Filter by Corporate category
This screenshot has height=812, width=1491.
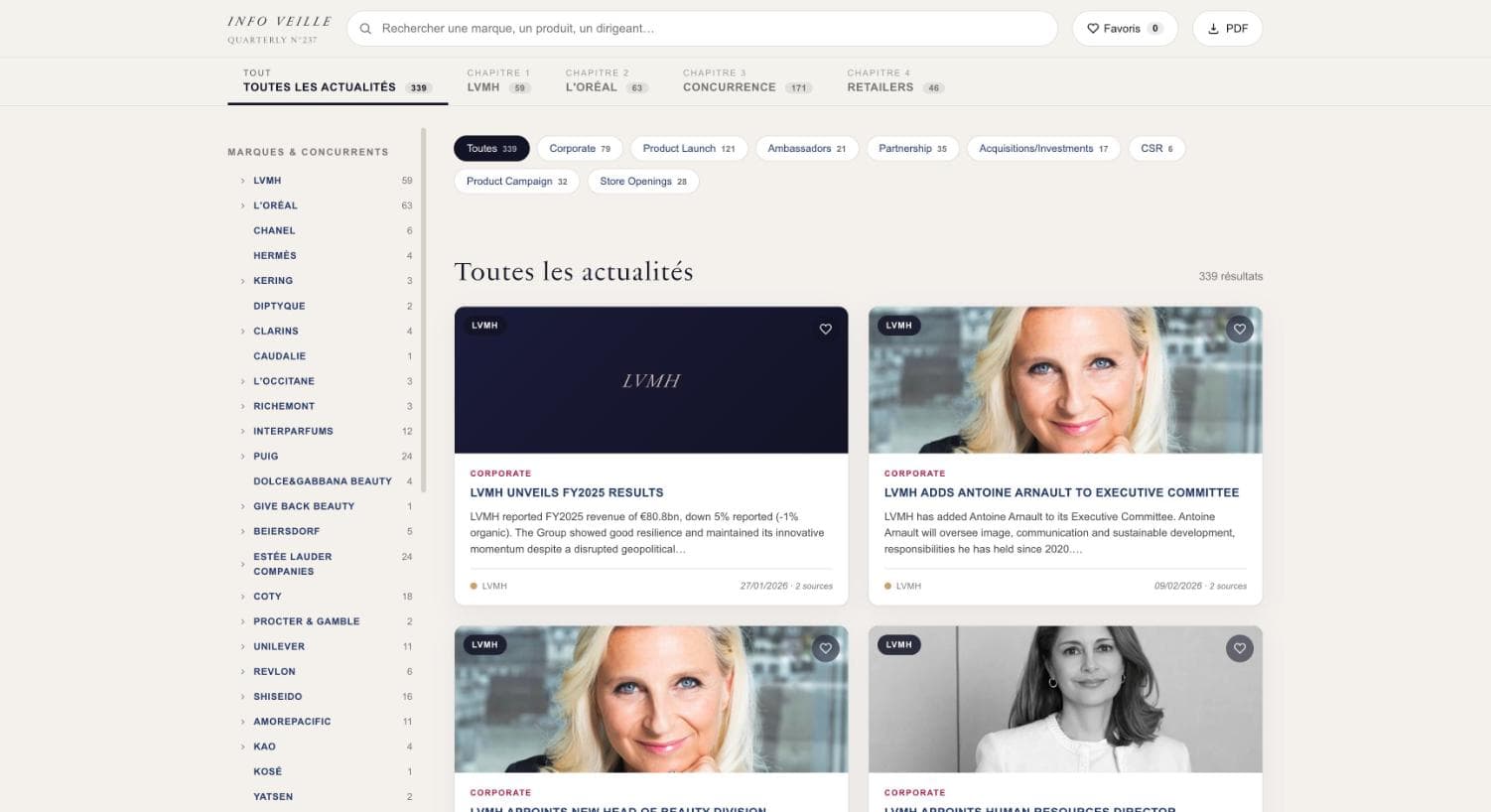[x=581, y=149]
